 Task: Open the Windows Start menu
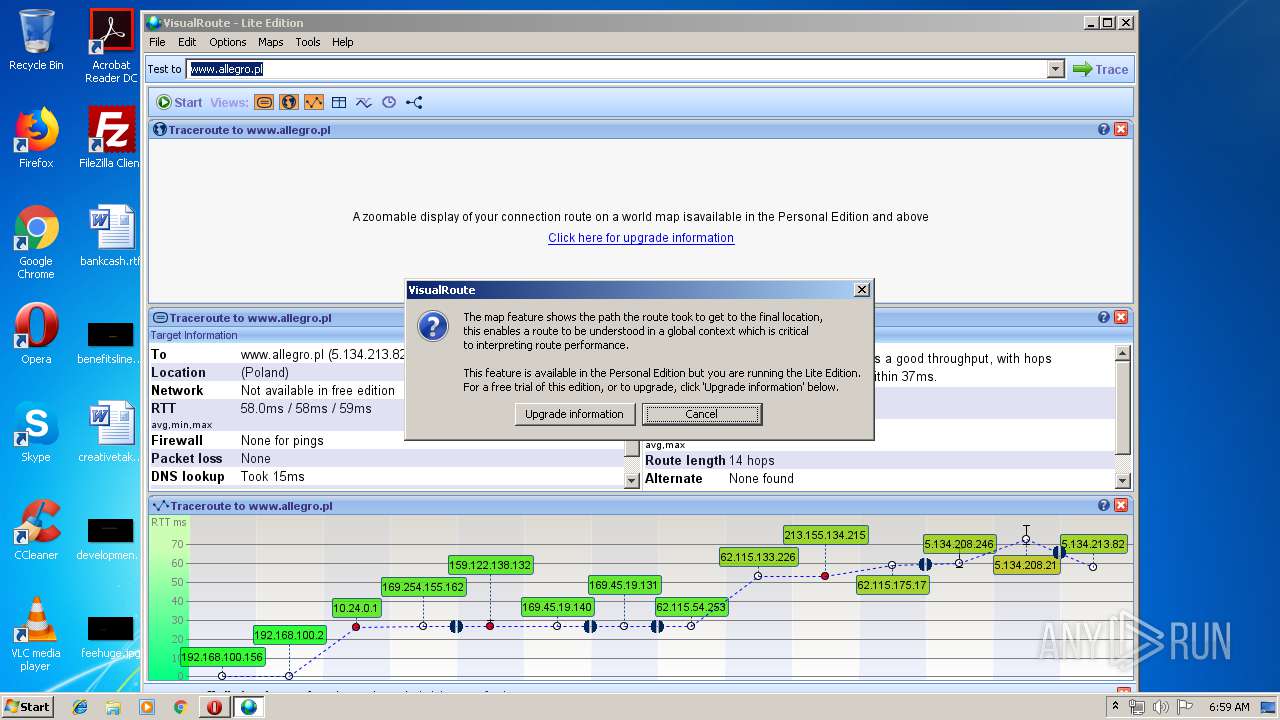click(x=27, y=707)
